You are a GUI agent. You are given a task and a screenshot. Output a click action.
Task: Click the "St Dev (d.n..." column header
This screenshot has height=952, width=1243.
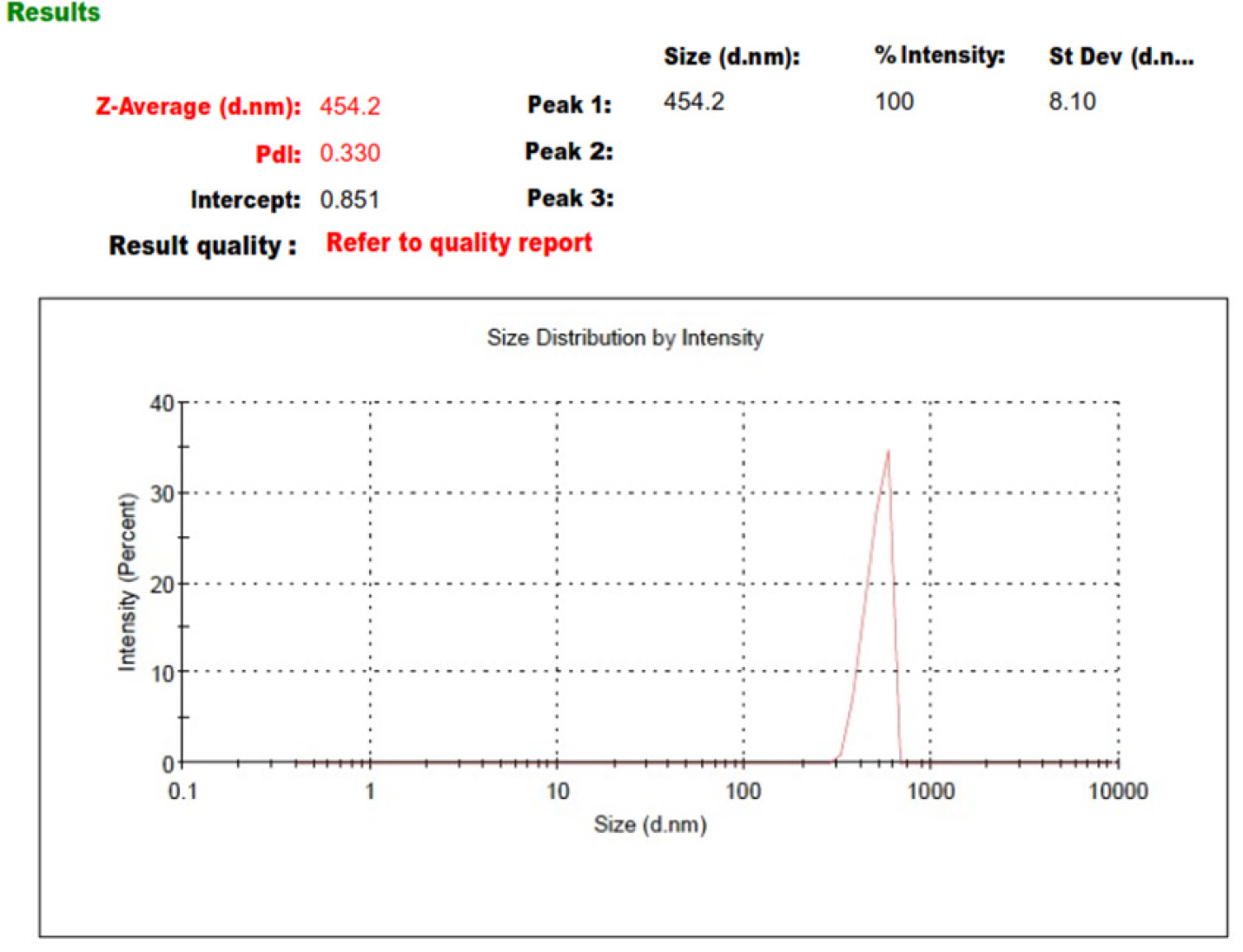coord(1121,56)
